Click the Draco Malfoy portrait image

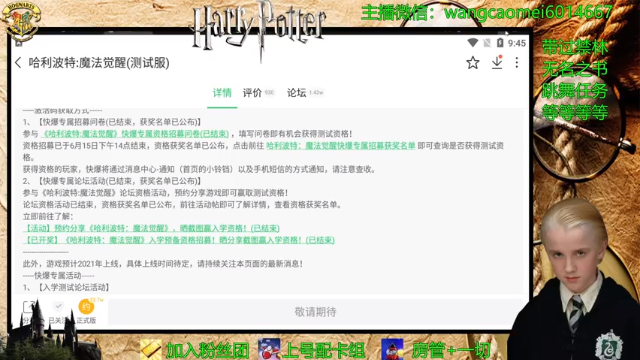point(573,280)
